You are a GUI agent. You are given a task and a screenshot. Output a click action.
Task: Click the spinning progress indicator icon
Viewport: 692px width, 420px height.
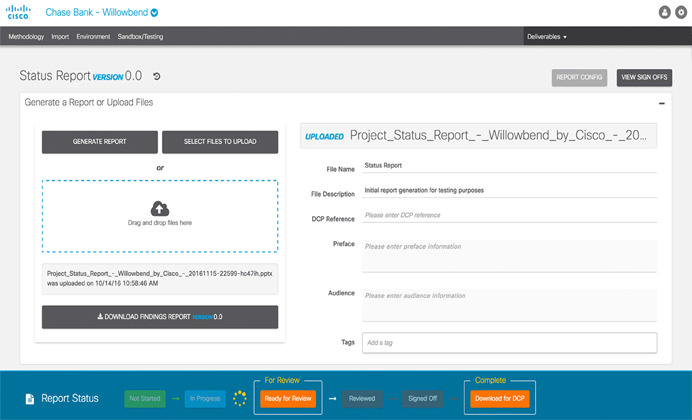pyautogui.click(x=240, y=398)
